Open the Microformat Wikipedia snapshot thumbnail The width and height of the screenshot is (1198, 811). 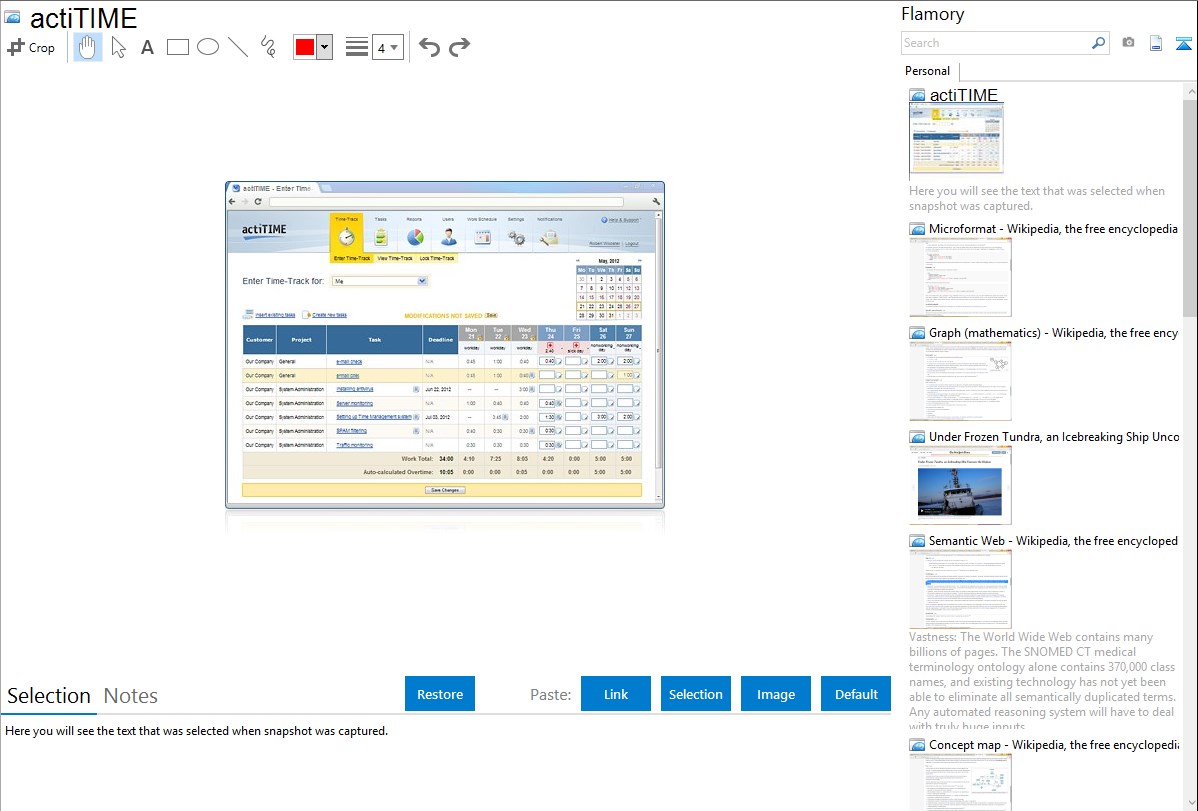pos(960,277)
